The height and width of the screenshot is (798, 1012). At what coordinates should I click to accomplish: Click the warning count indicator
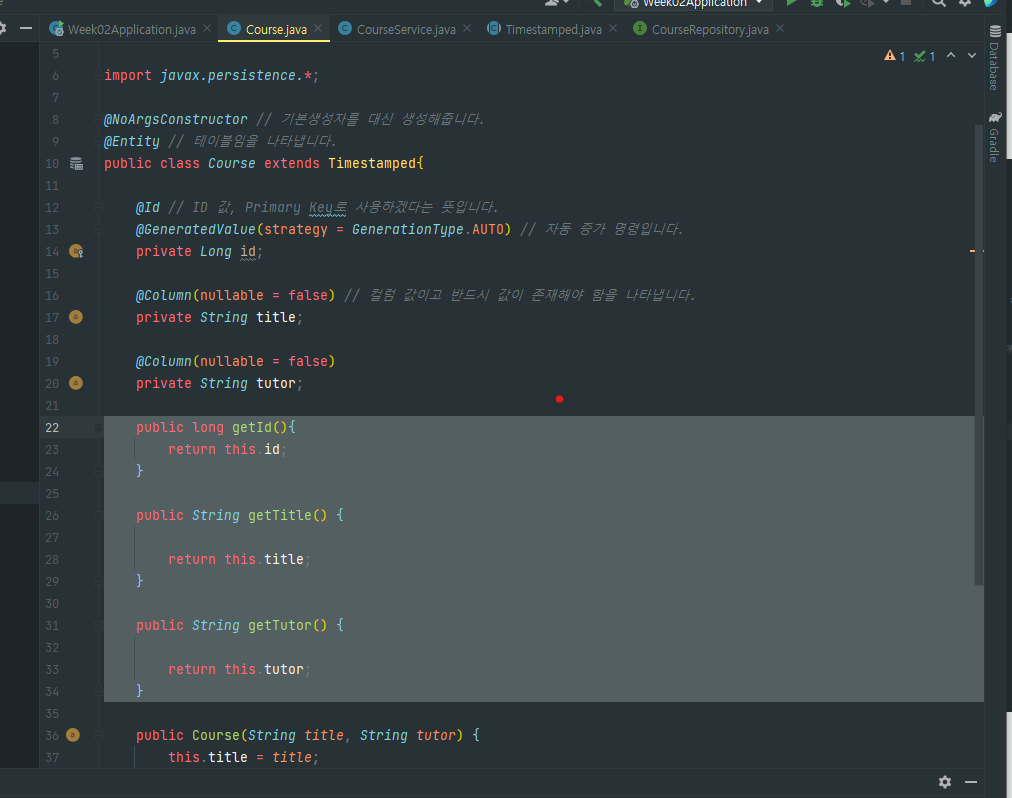tap(895, 56)
